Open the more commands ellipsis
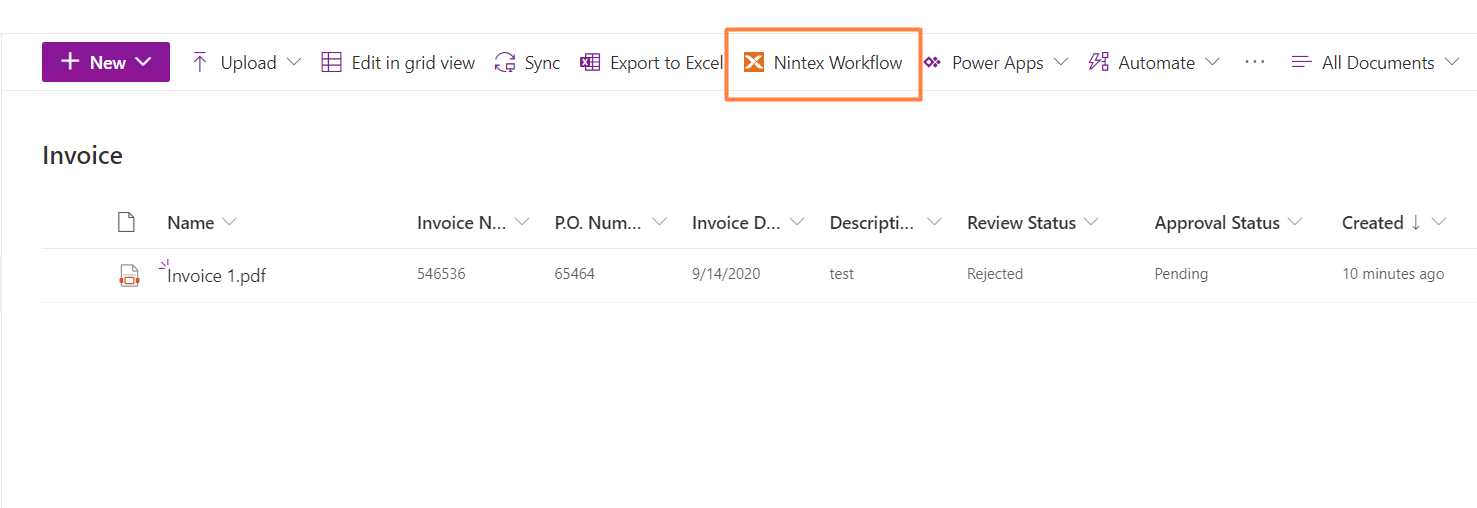 pos(1255,62)
